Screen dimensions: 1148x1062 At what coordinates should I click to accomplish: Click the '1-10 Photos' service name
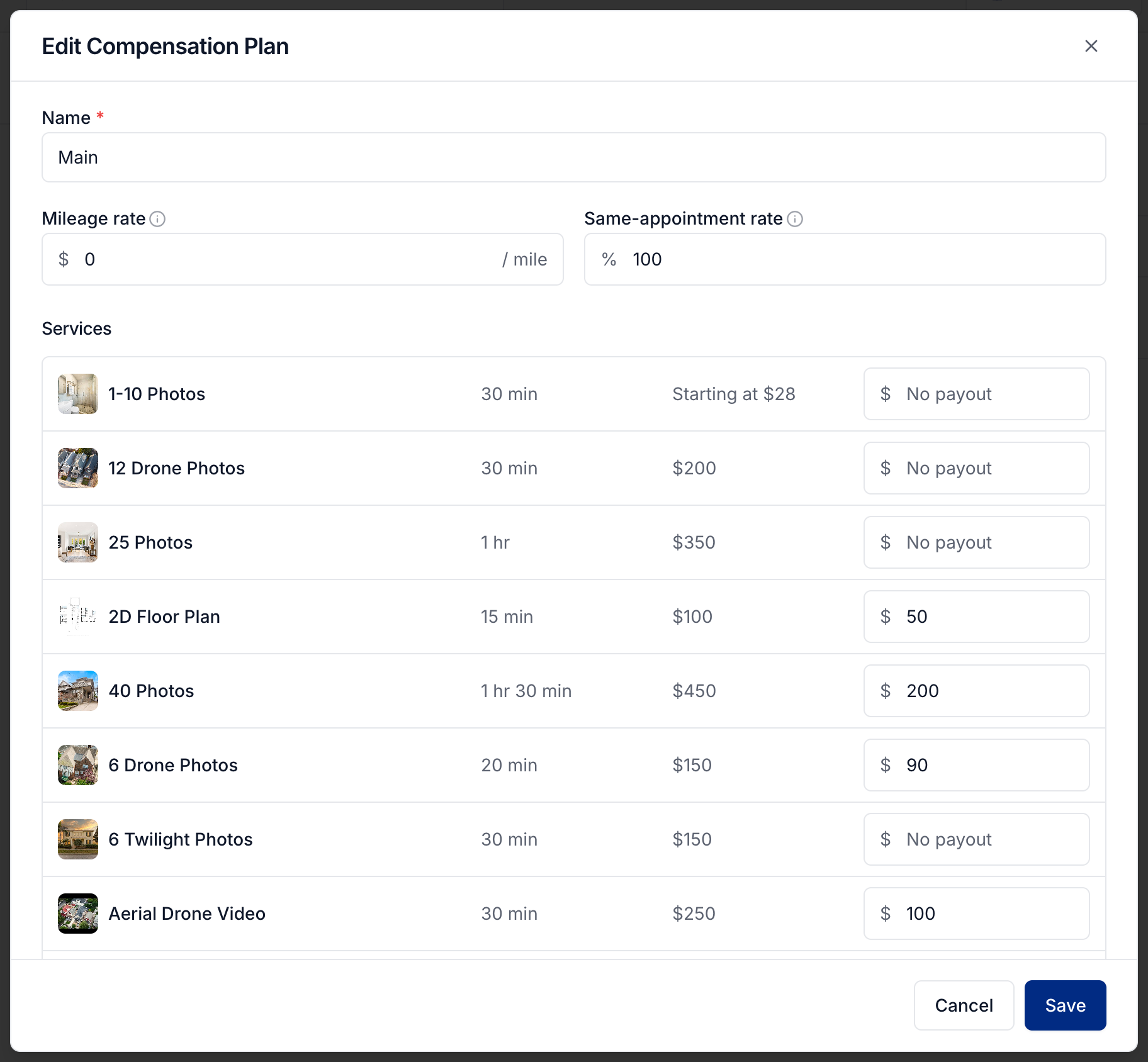point(157,394)
